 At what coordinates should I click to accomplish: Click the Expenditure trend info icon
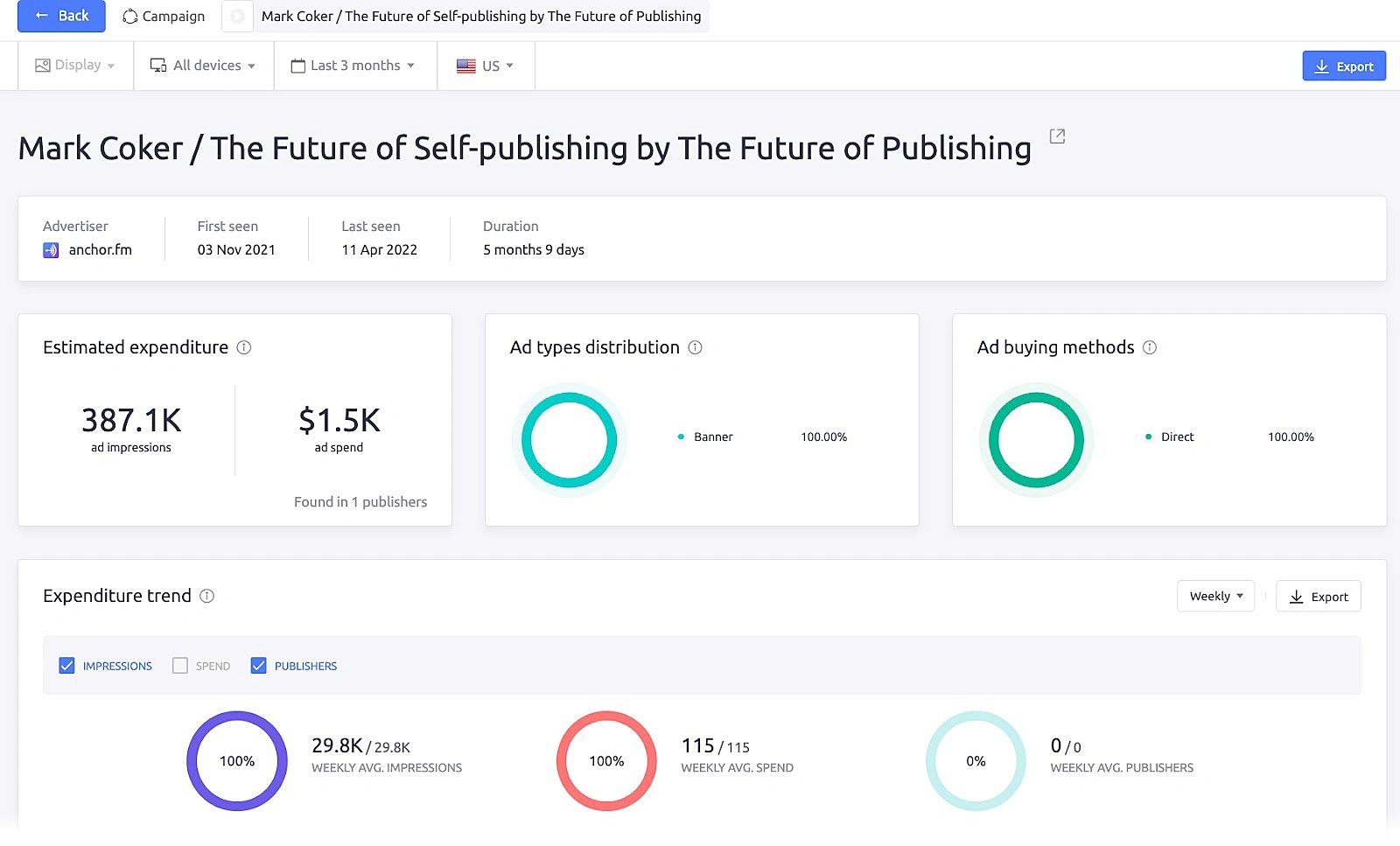click(x=207, y=596)
